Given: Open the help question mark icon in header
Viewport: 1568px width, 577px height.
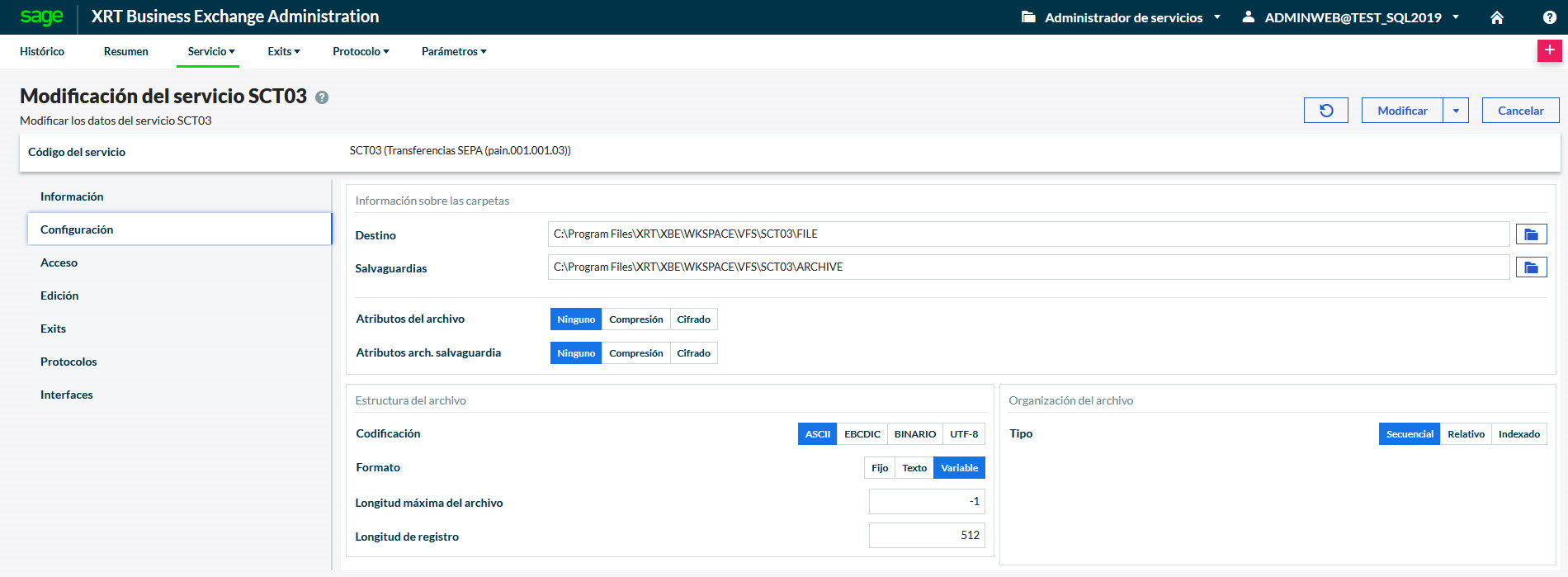Looking at the screenshot, I should point(1549,17).
